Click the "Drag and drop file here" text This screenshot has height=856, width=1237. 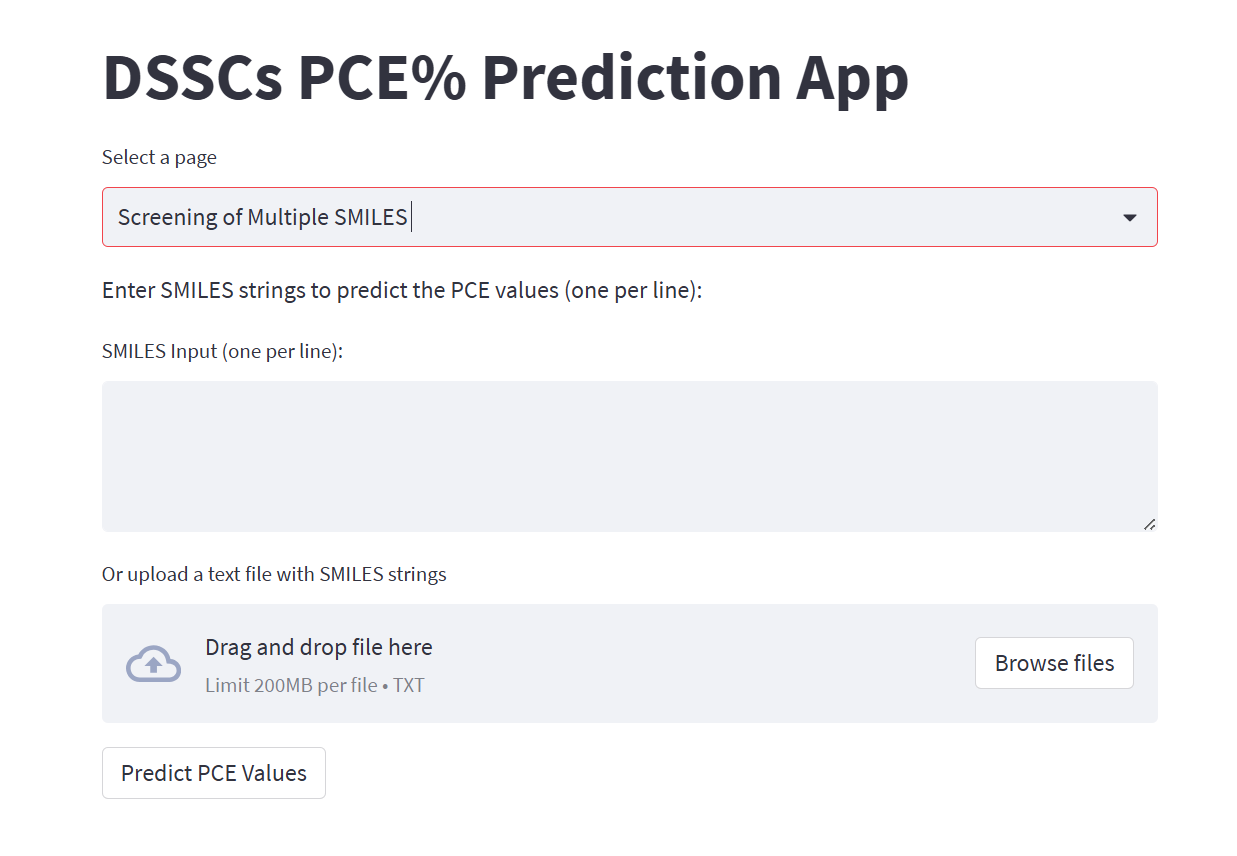pos(318,647)
